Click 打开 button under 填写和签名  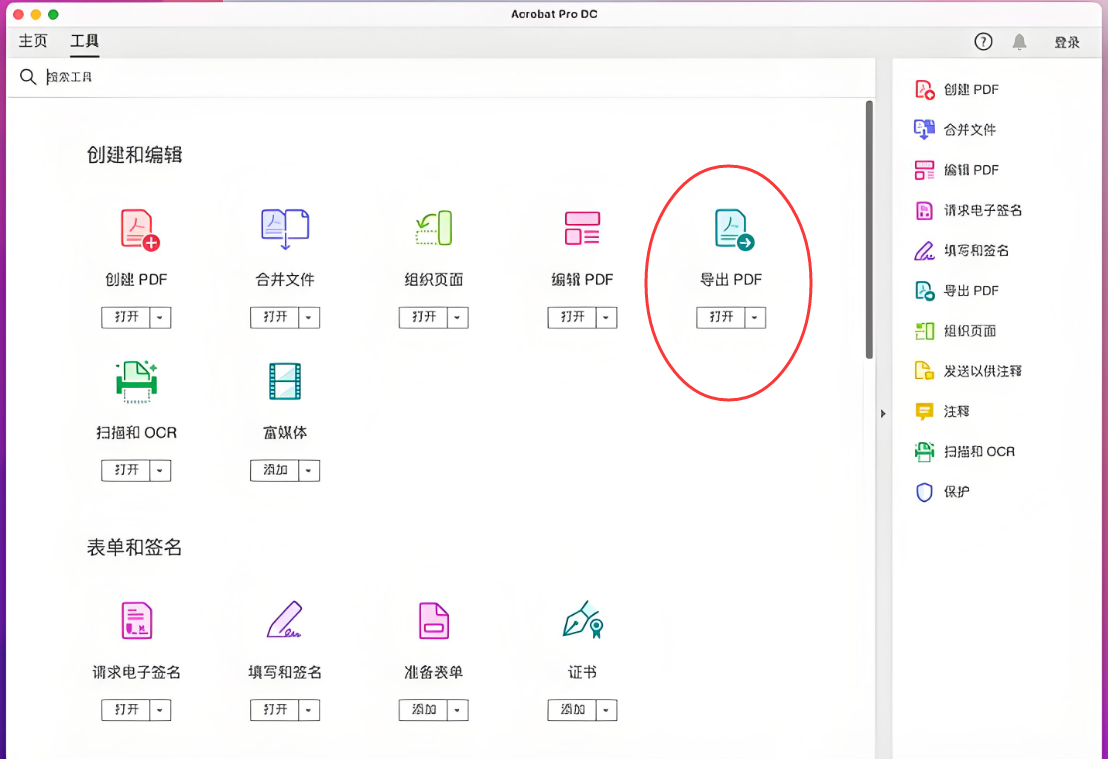click(275, 710)
